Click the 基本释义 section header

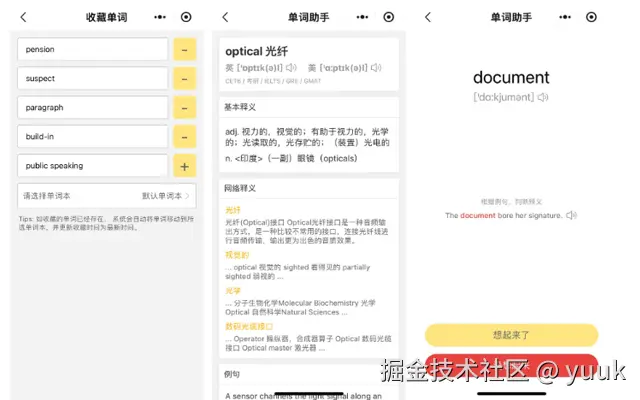coord(240,107)
